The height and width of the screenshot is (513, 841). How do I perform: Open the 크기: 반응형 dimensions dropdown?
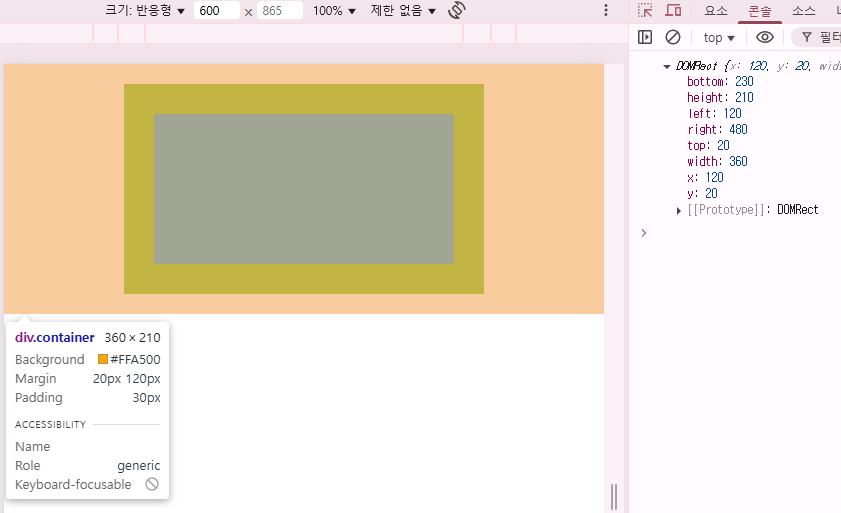click(x=145, y=10)
